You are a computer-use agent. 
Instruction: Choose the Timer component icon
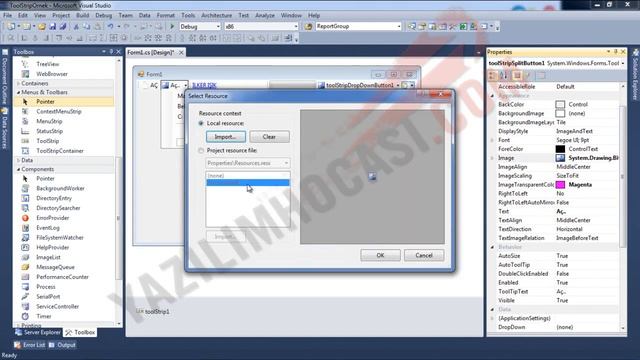click(x=25, y=316)
